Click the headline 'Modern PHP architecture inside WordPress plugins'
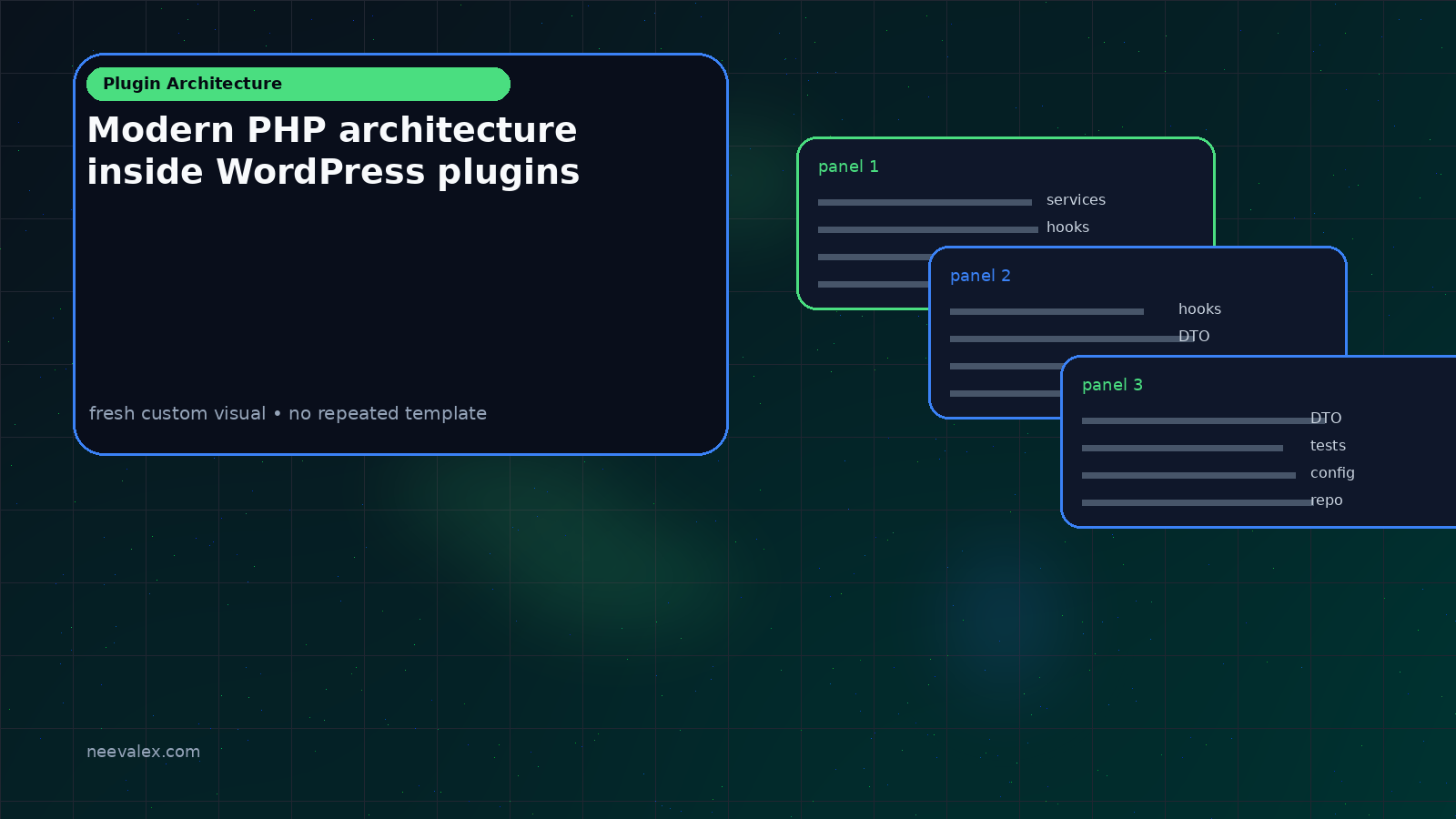This screenshot has height=819, width=1456. [x=333, y=151]
